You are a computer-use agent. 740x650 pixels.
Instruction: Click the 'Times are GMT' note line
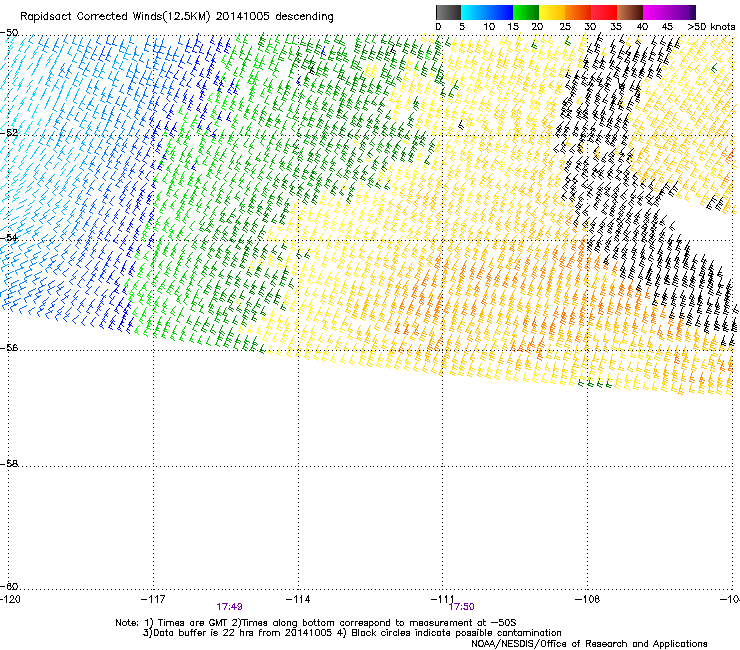click(316, 623)
